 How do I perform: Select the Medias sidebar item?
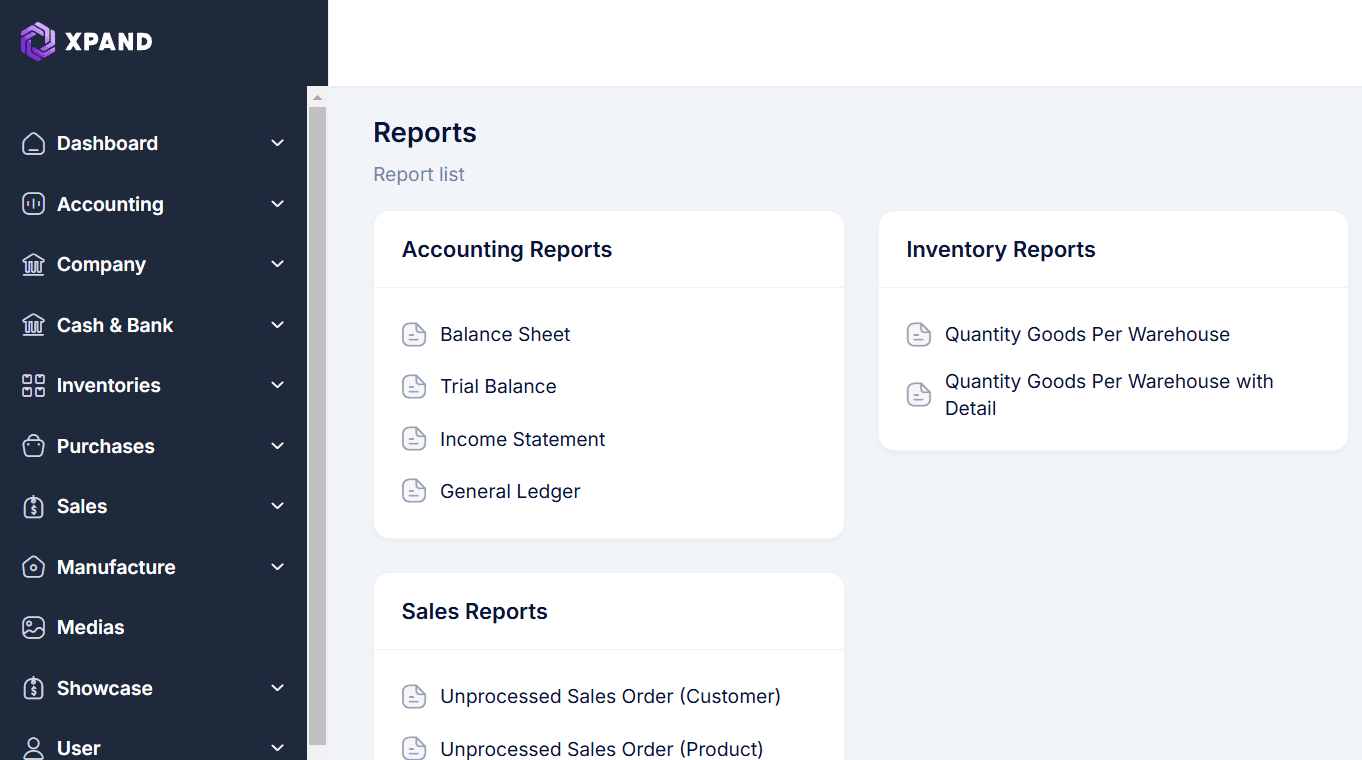point(90,628)
